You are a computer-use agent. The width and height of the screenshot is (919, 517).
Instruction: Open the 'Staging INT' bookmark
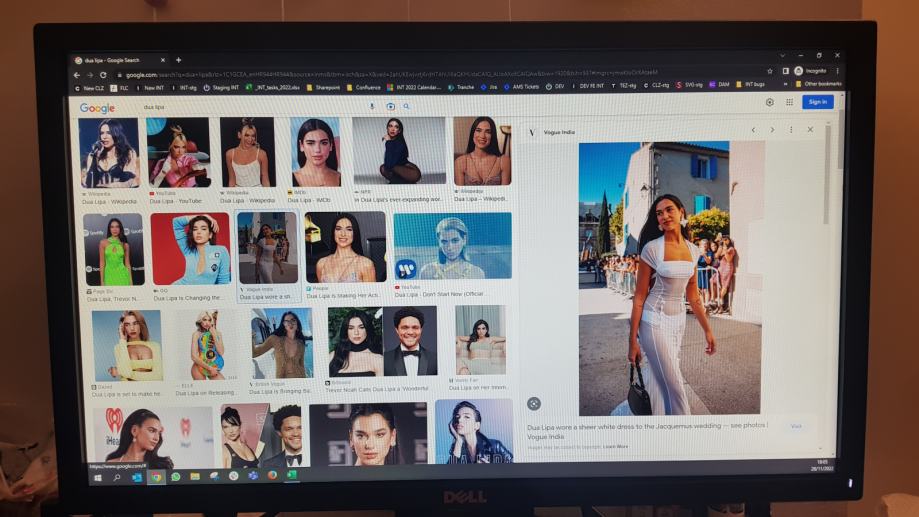[221, 88]
